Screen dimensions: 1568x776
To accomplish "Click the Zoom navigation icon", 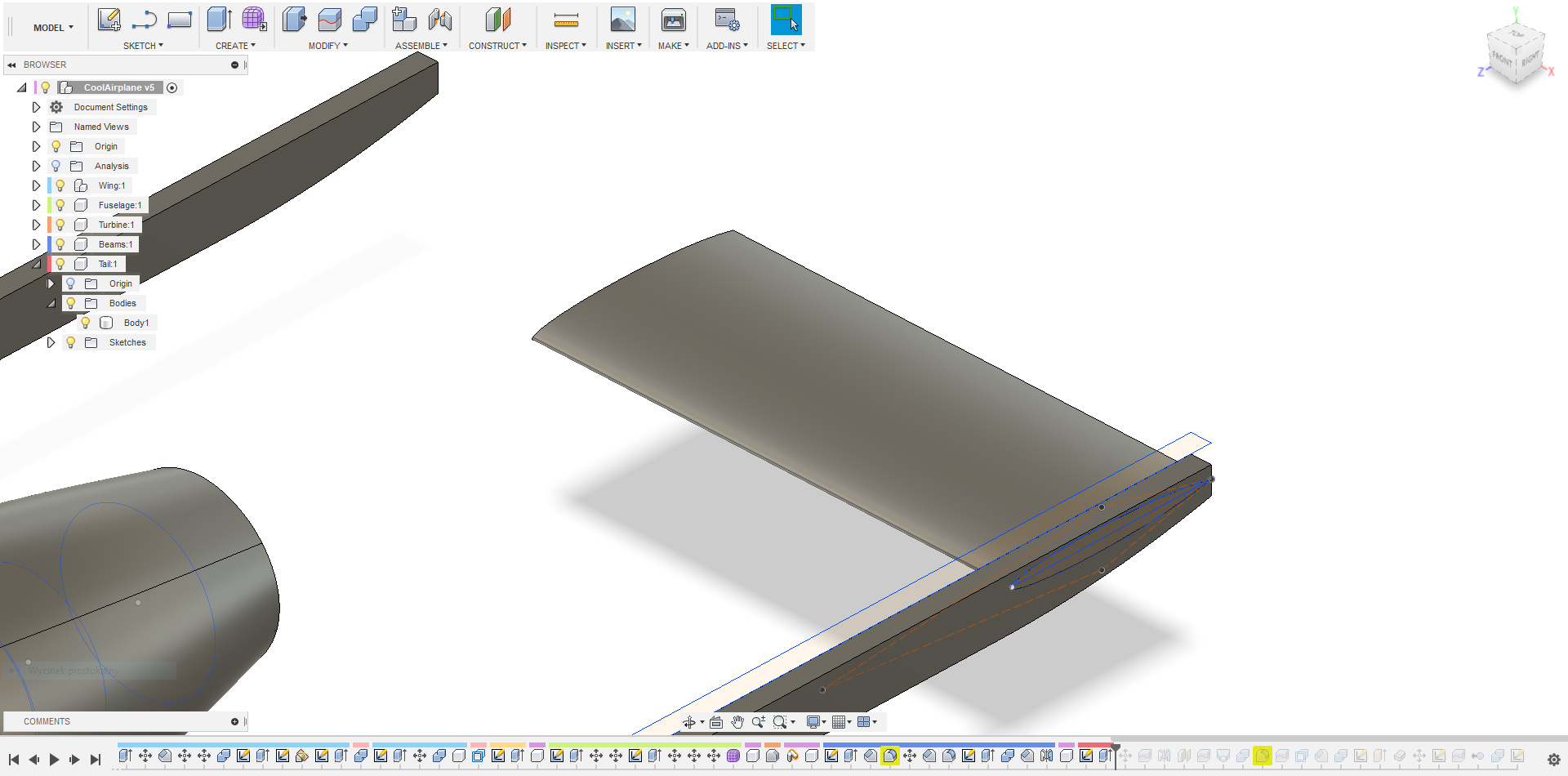I will click(758, 722).
